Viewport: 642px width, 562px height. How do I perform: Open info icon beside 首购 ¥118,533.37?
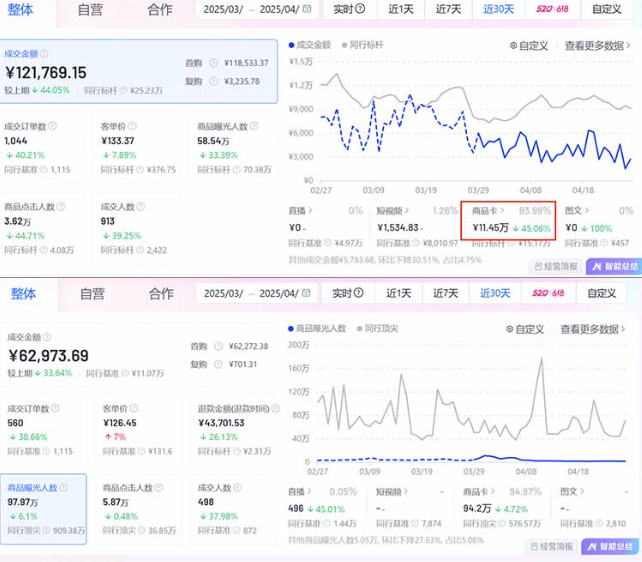tap(213, 63)
